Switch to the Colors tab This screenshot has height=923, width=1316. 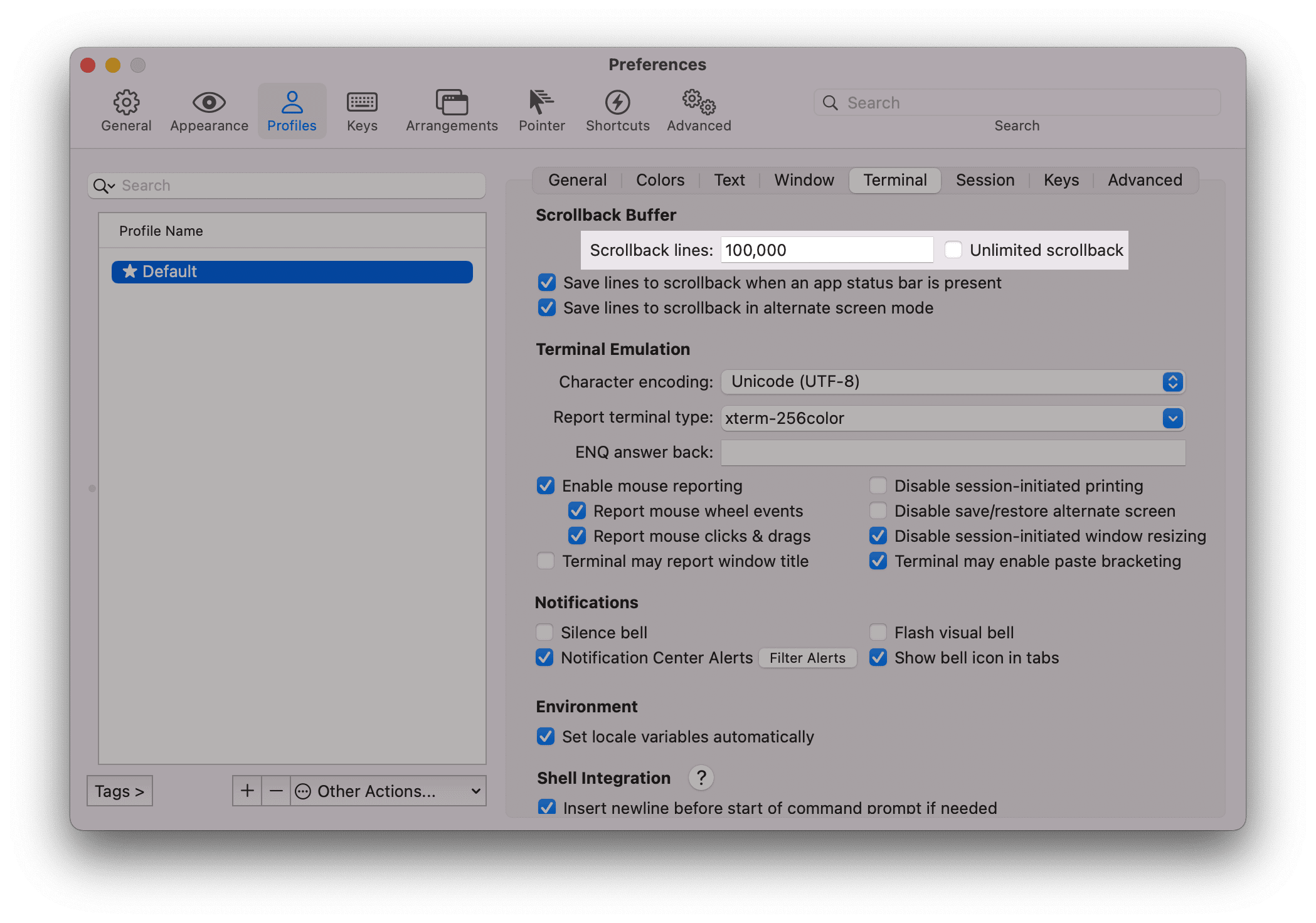[660, 180]
